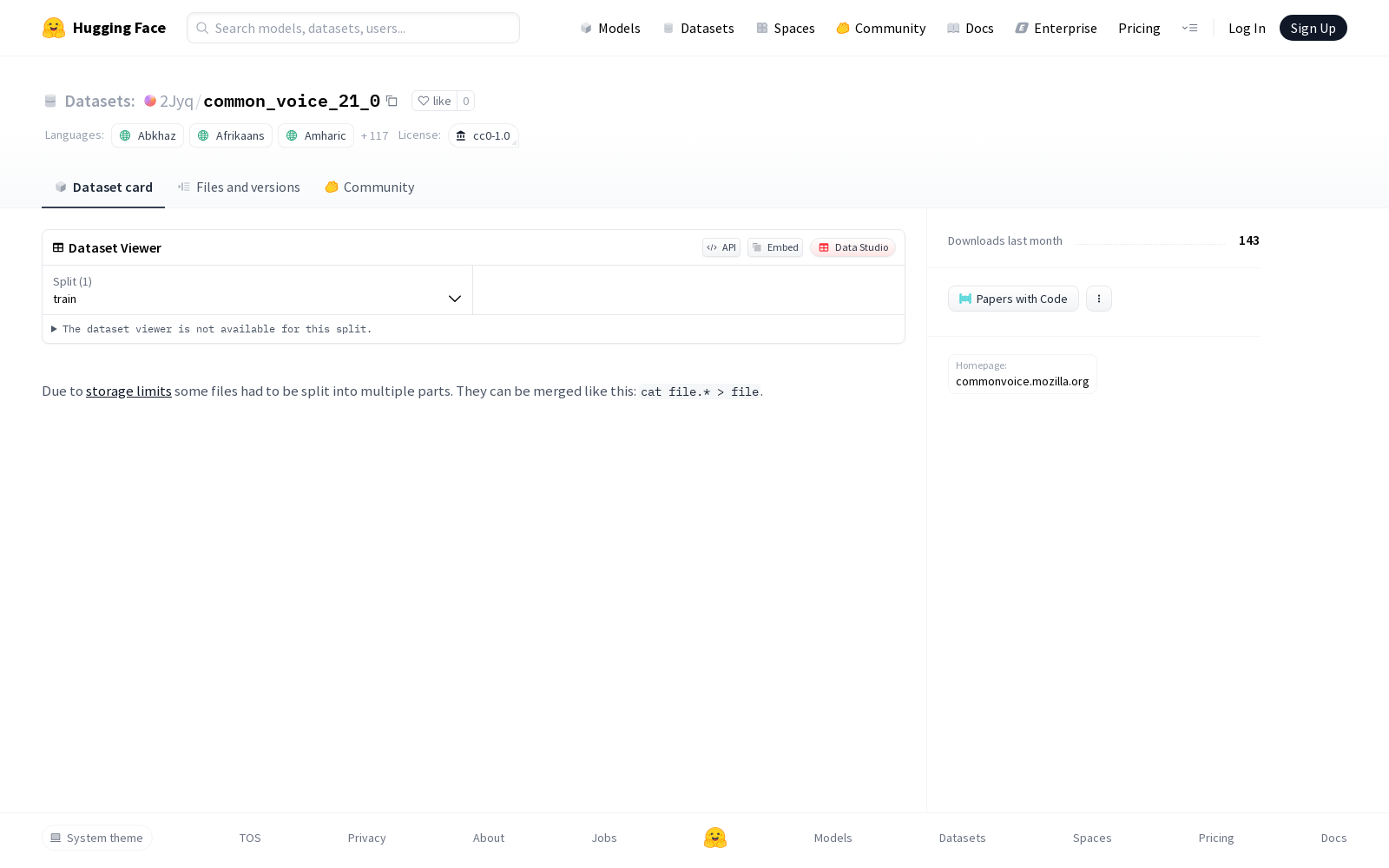Click the Embed button

tap(775, 247)
